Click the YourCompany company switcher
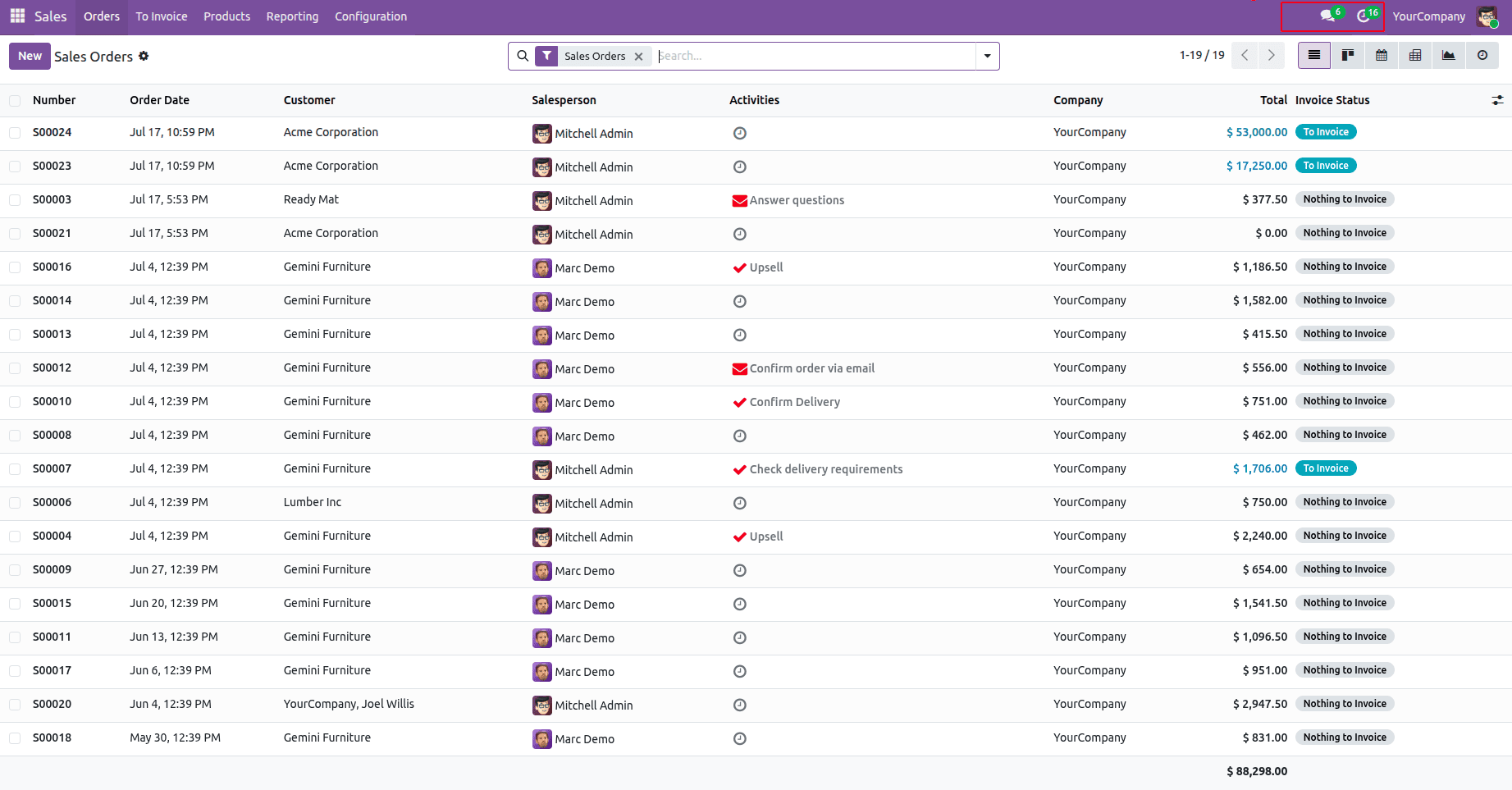This screenshot has width=1512, height=790. [x=1428, y=16]
